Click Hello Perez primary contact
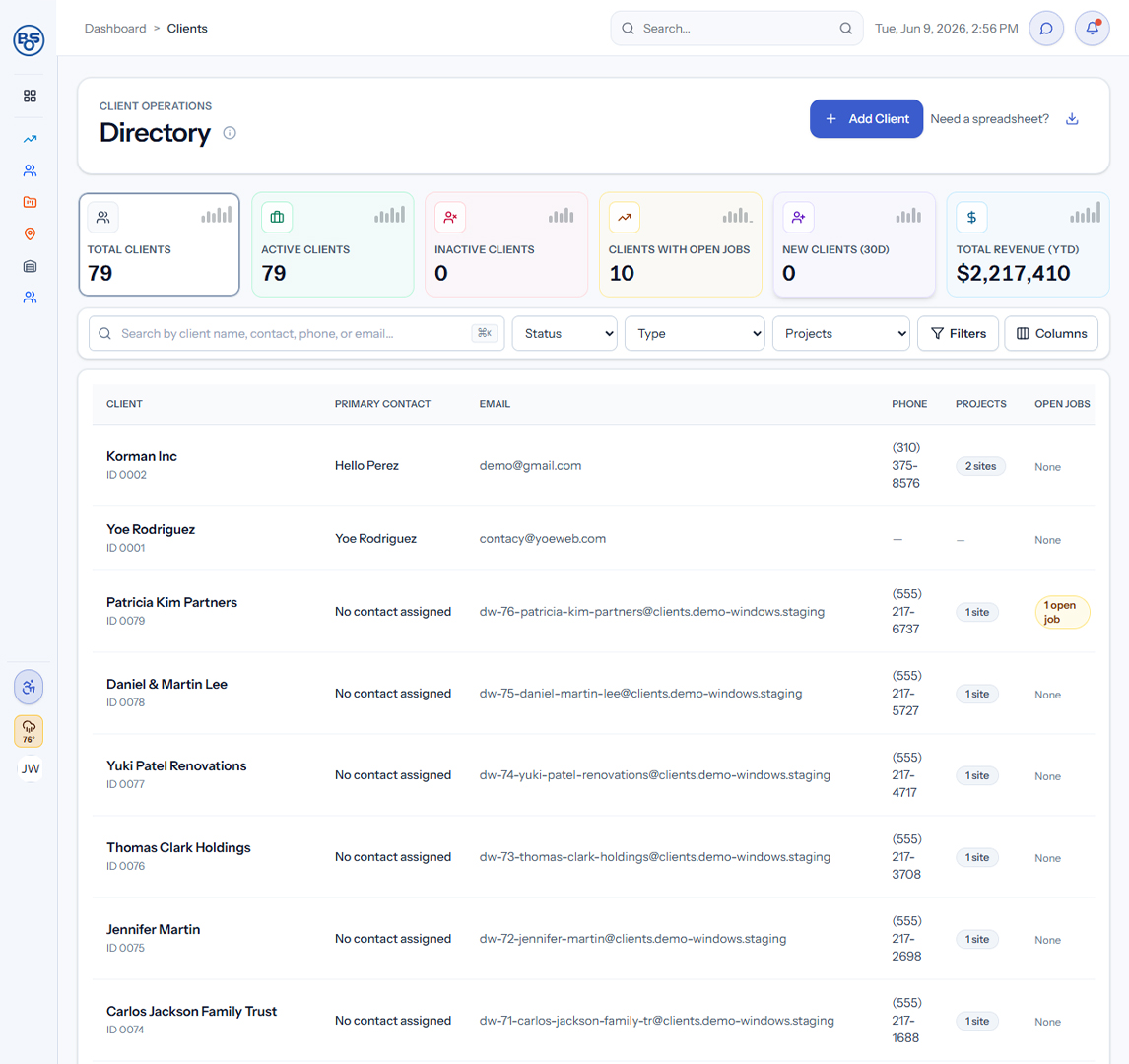 (366, 466)
